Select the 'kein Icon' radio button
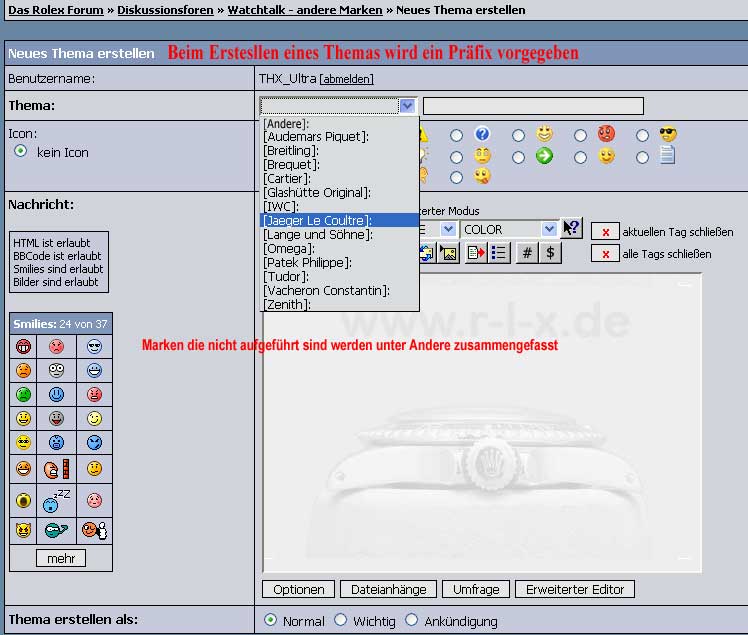This screenshot has height=635, width=748. coord(21,151)
